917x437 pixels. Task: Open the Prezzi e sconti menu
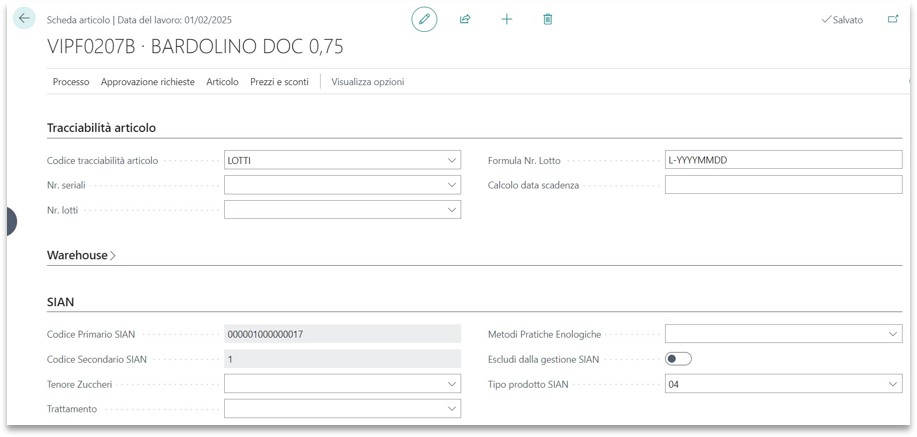279,82
